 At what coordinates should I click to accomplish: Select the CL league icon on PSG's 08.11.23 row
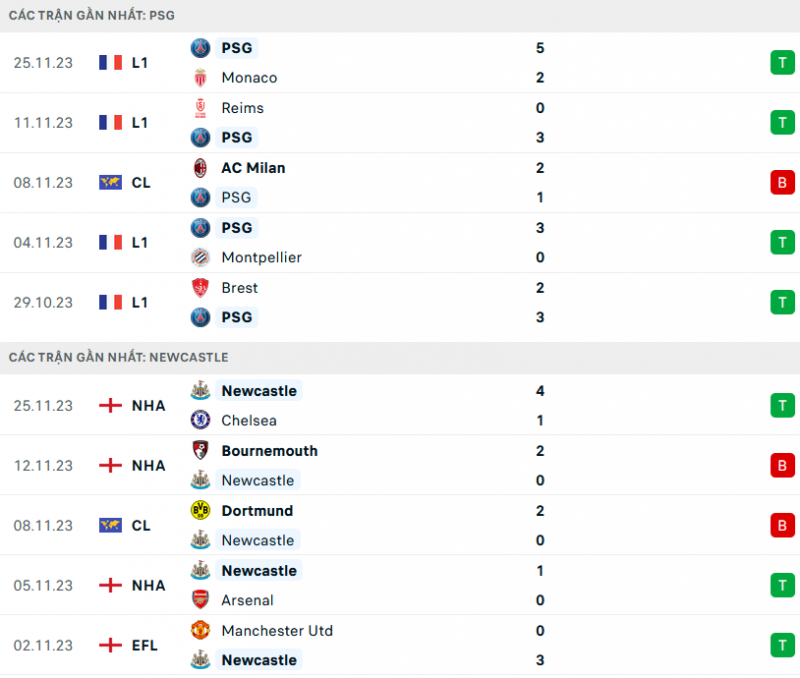(x=124, y=183)
